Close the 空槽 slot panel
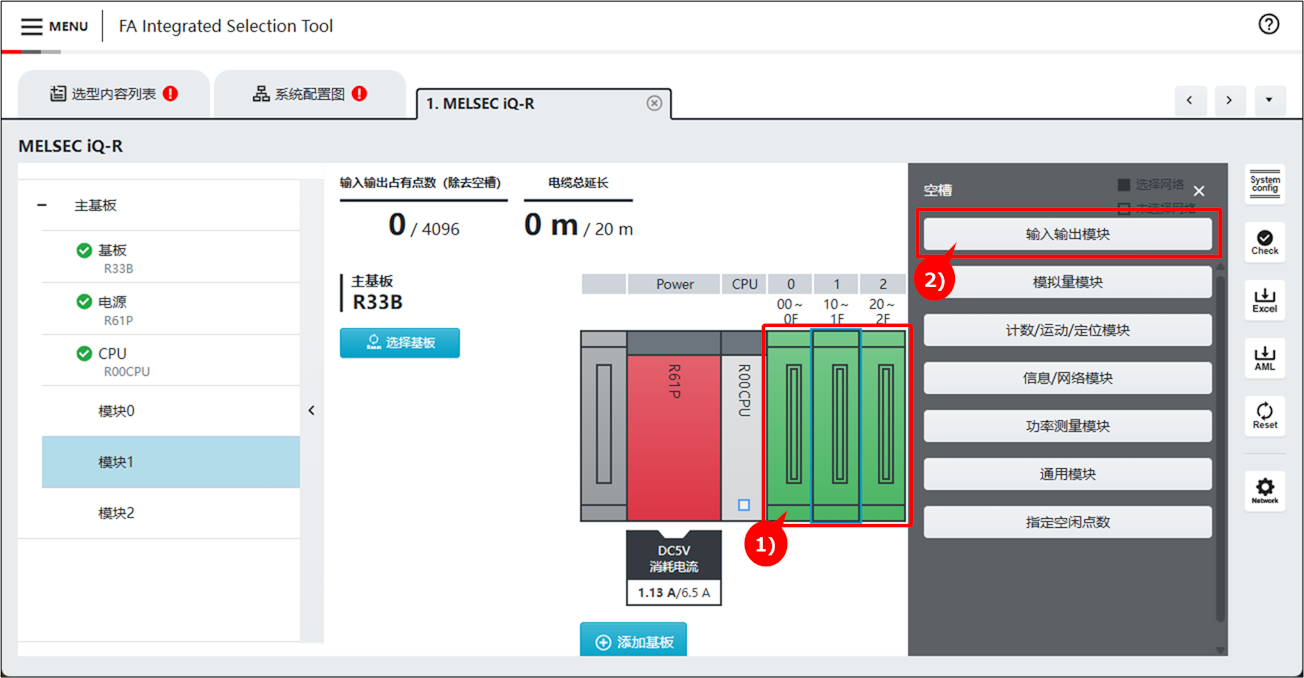Viewport: 1304px width, 678px height. click(x=1199, y=191)
